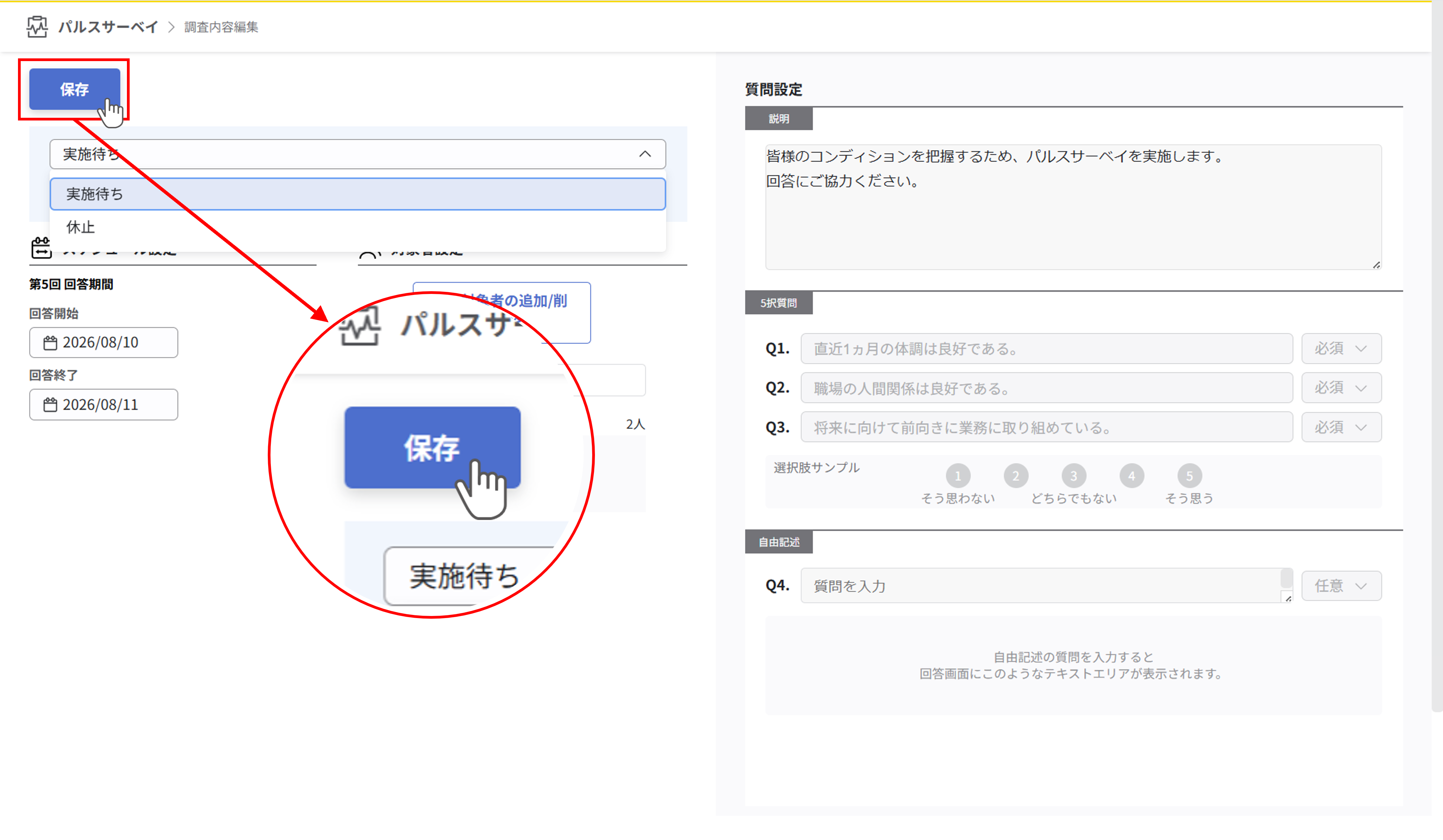Image resolution: width=1443 pixels, height=840 pixels.
Task: Edit the 説明 description text area
Action: [x=1073, y=207]
